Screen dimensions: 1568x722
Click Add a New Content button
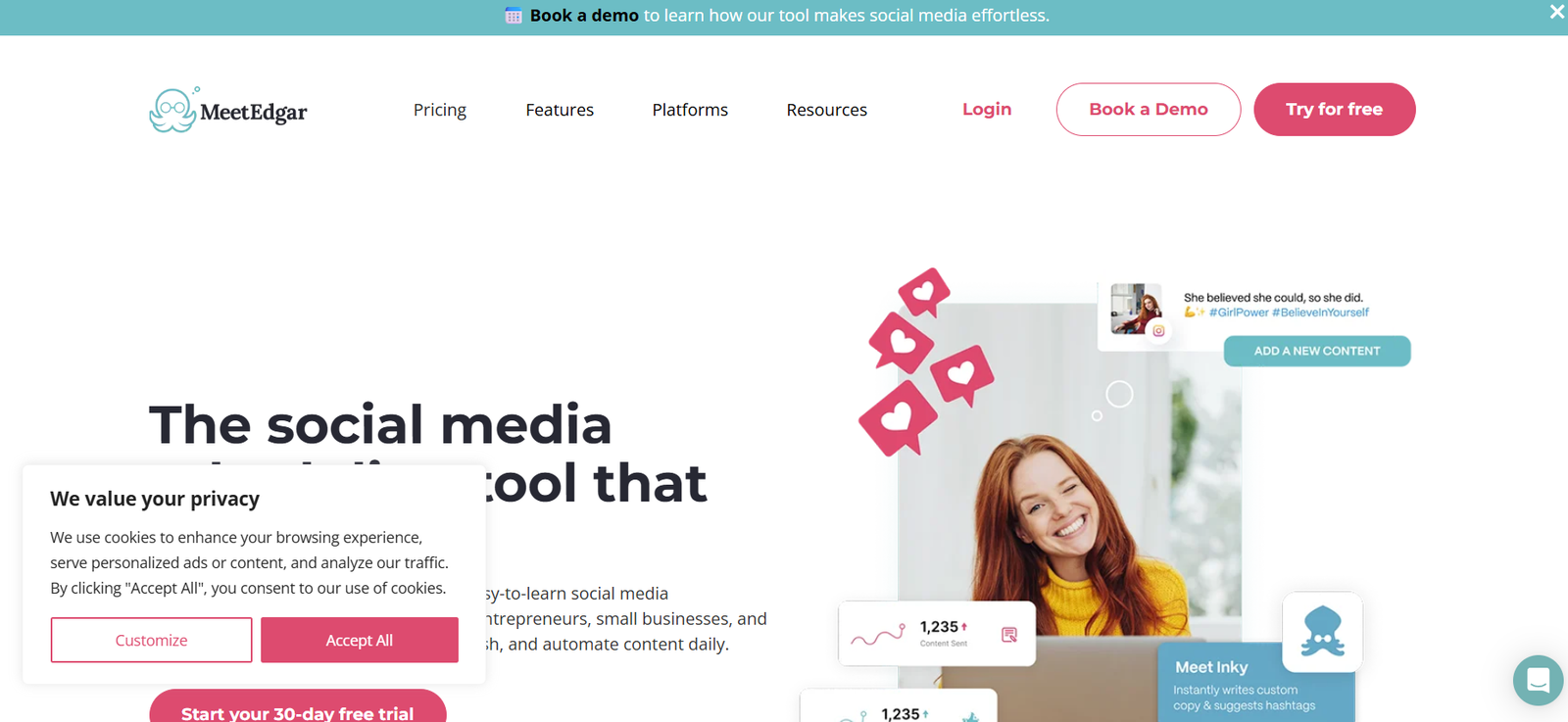[x=1317, y=351]
